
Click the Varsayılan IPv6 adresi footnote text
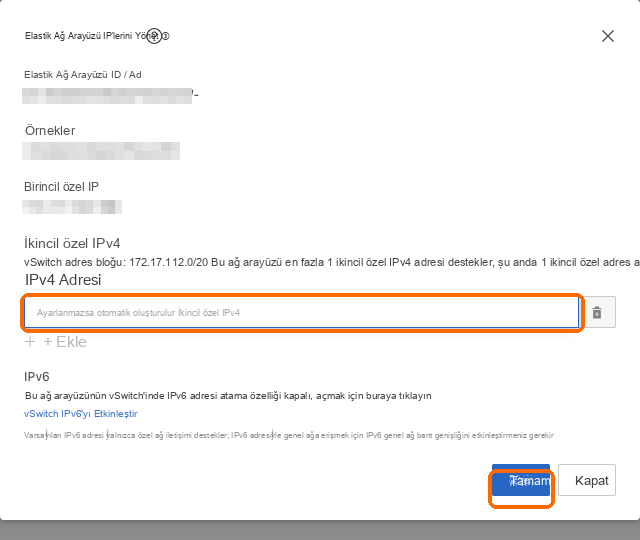289,435
